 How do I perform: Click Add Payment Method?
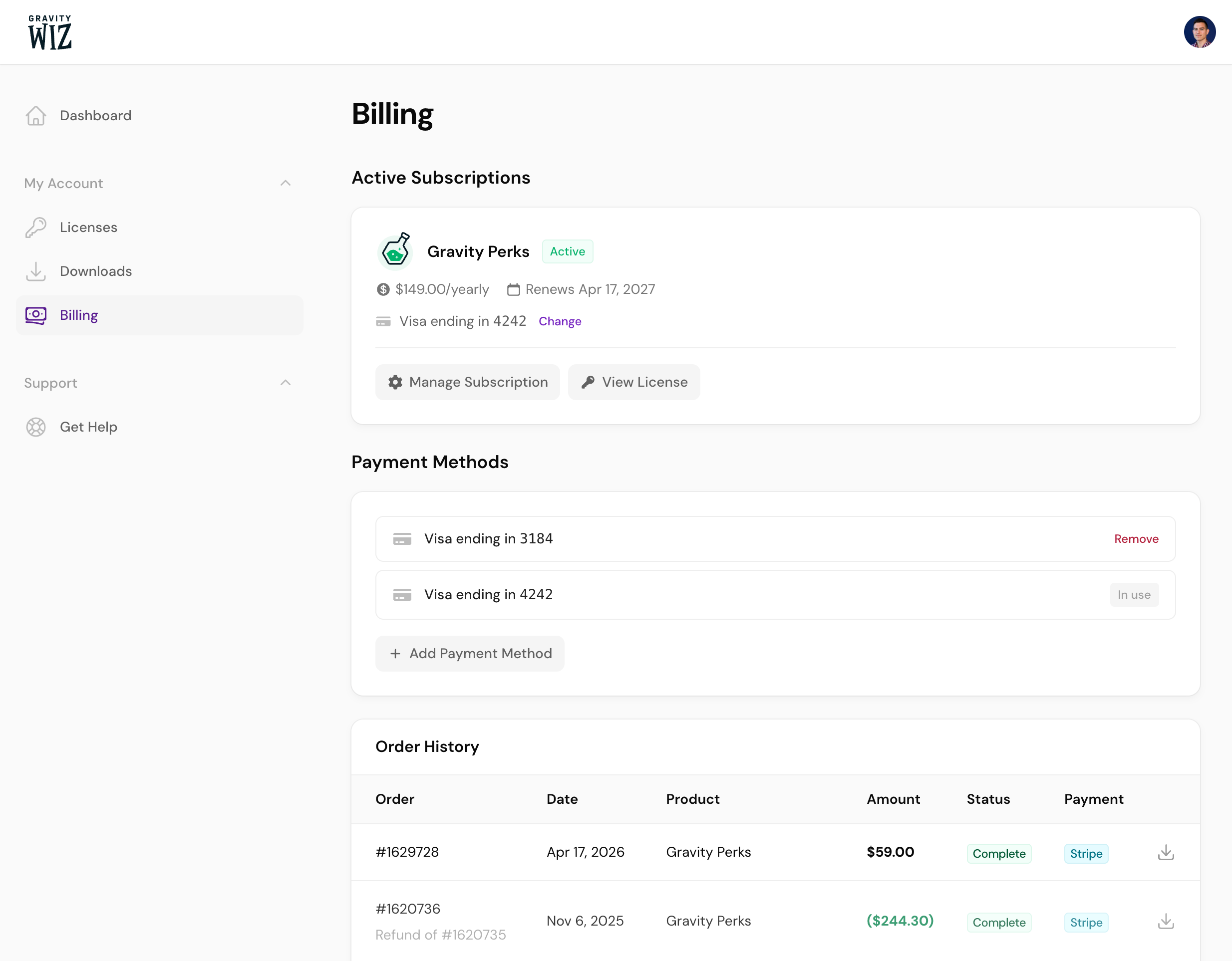point(470,654)
